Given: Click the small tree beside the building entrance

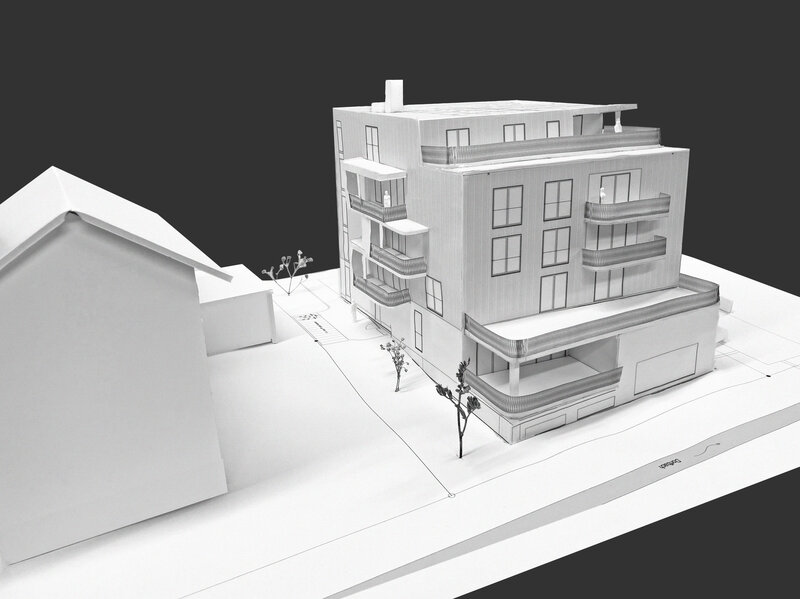Looking at the screenshot, I should [397, 360].
